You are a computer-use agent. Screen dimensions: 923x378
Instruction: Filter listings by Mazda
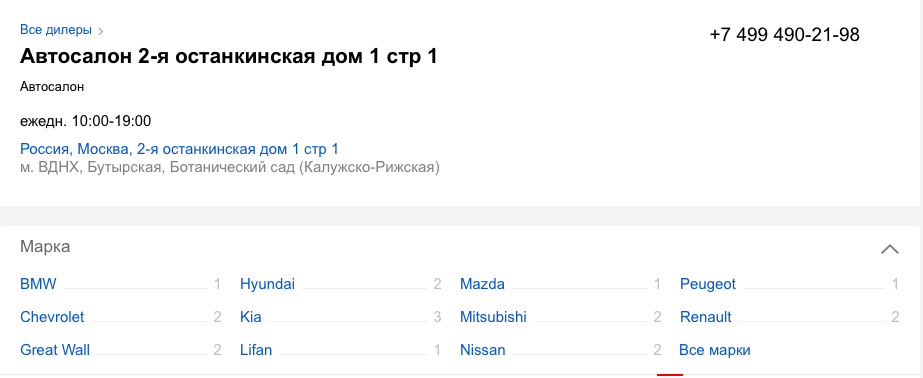point(482,284)
